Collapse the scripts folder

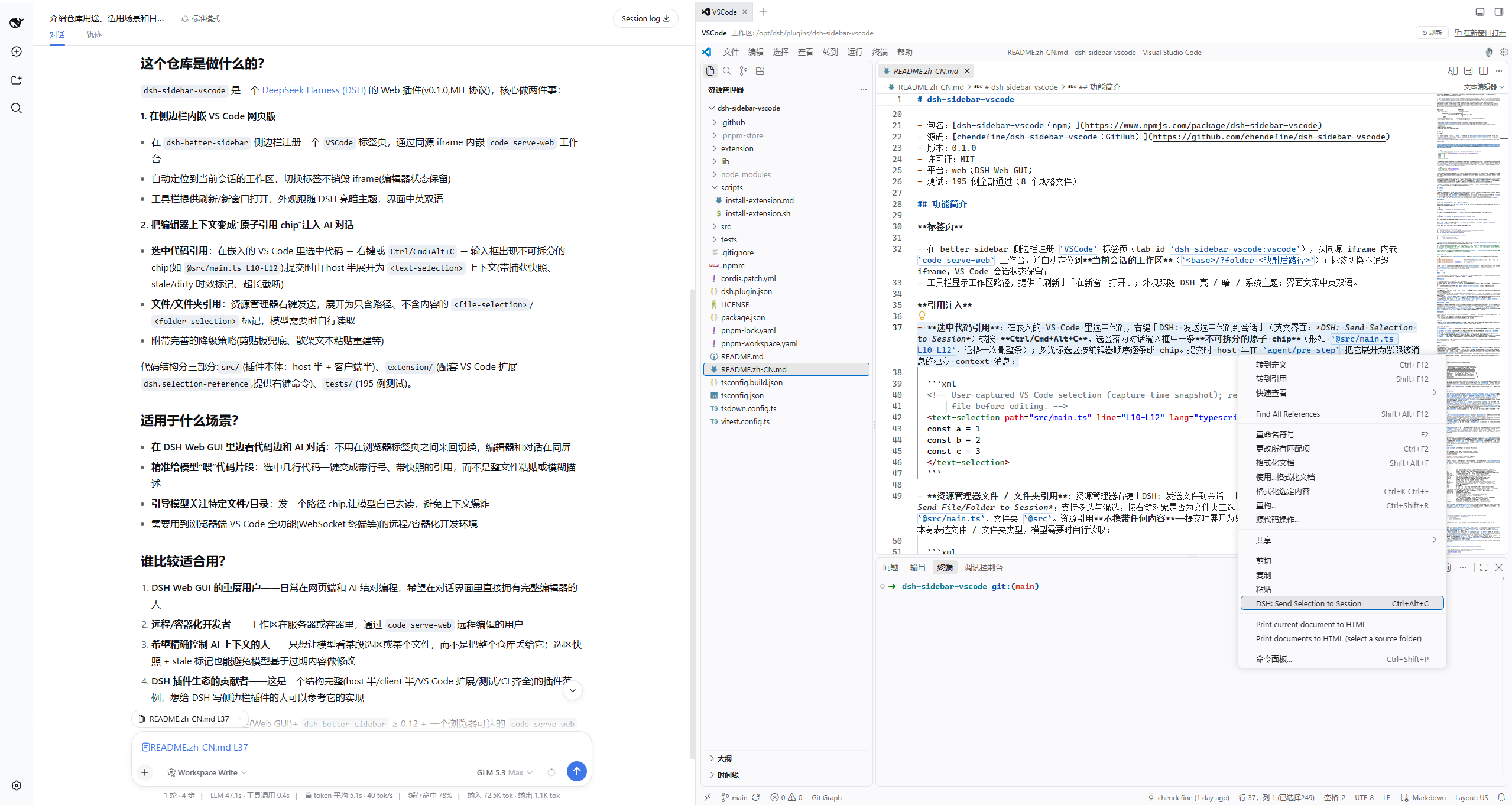click(731, 187)
